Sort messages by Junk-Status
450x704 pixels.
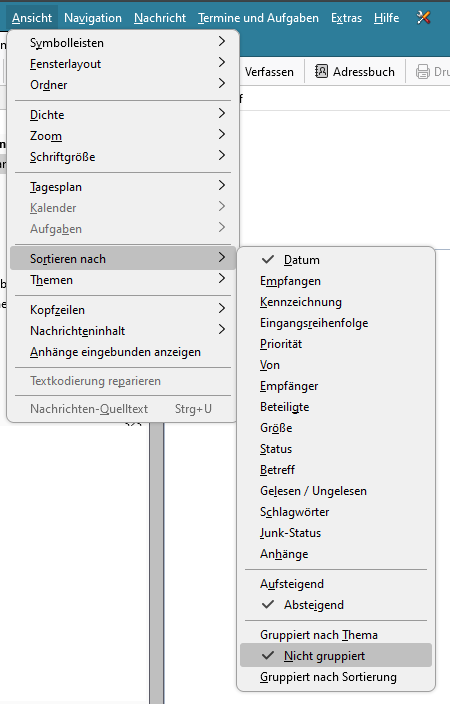click(336, 533)
